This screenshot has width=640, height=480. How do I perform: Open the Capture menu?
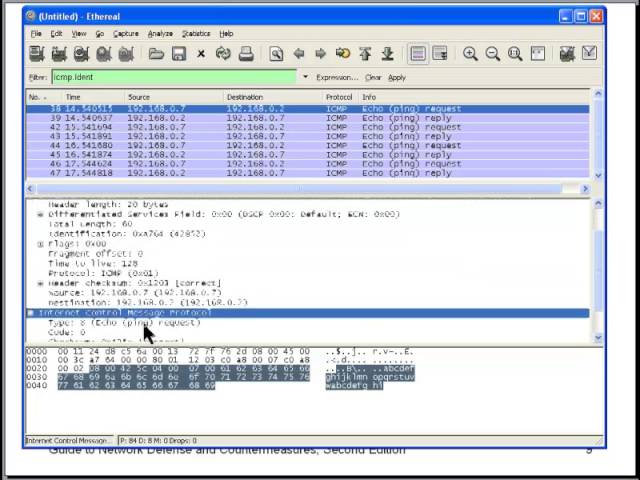pos(126,34)
